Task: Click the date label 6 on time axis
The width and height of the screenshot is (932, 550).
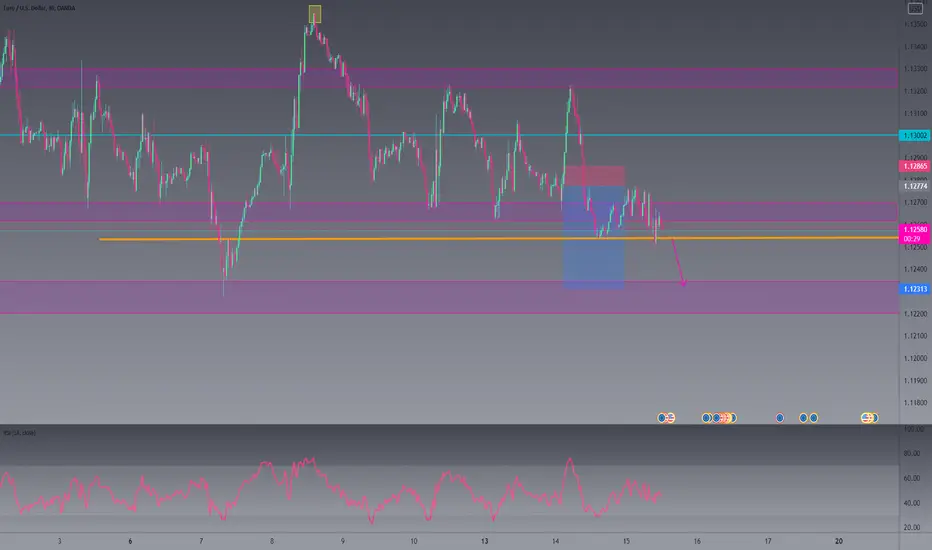Action: pyautogui.click(x=130, y=541)
